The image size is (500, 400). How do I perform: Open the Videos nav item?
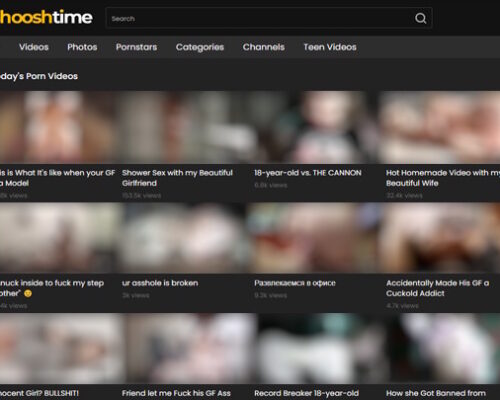pyautogui.click(x=34, y=47)
